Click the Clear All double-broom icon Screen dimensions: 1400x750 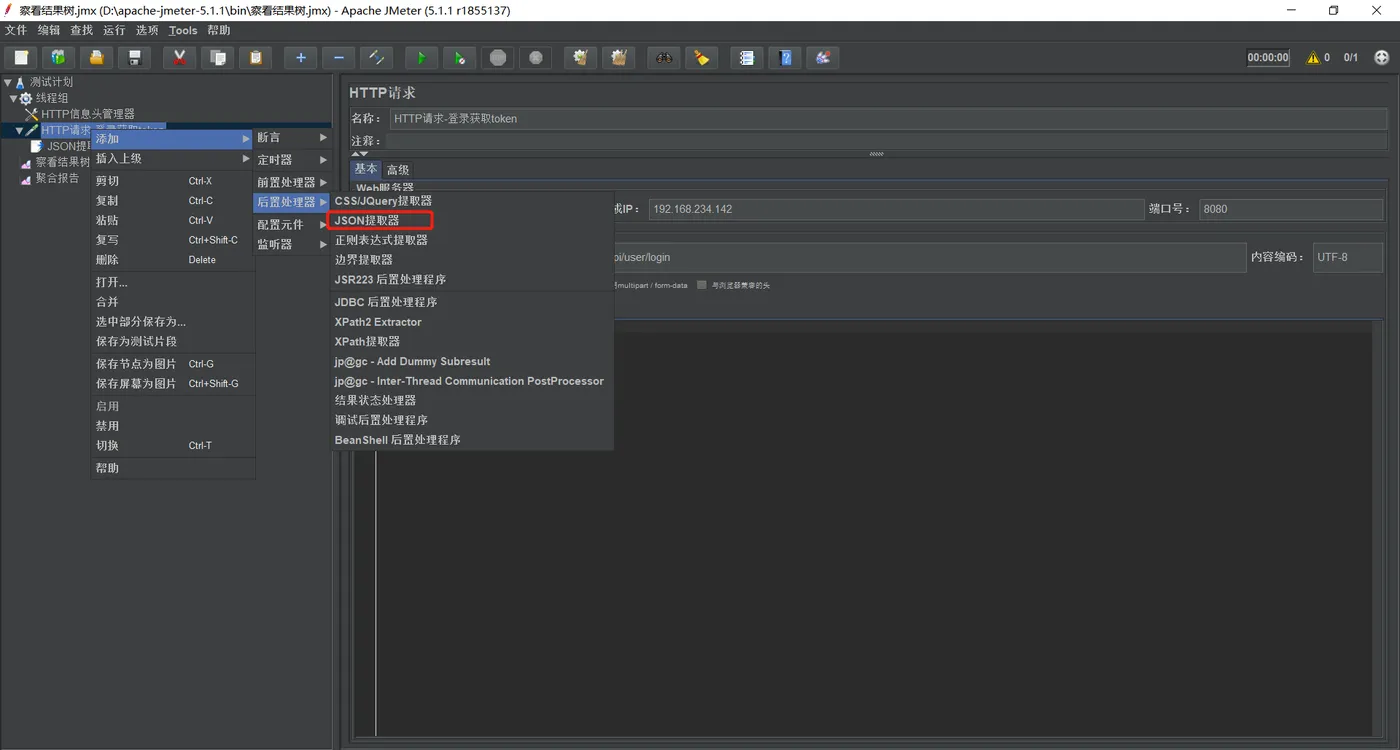(619, 58)
